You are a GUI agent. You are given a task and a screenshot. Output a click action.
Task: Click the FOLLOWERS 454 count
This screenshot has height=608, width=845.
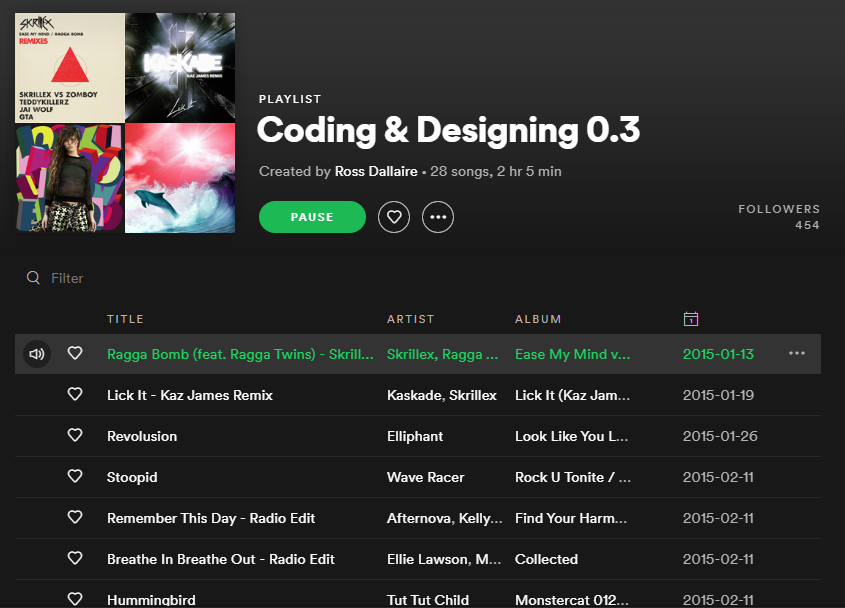click(779, 217)
